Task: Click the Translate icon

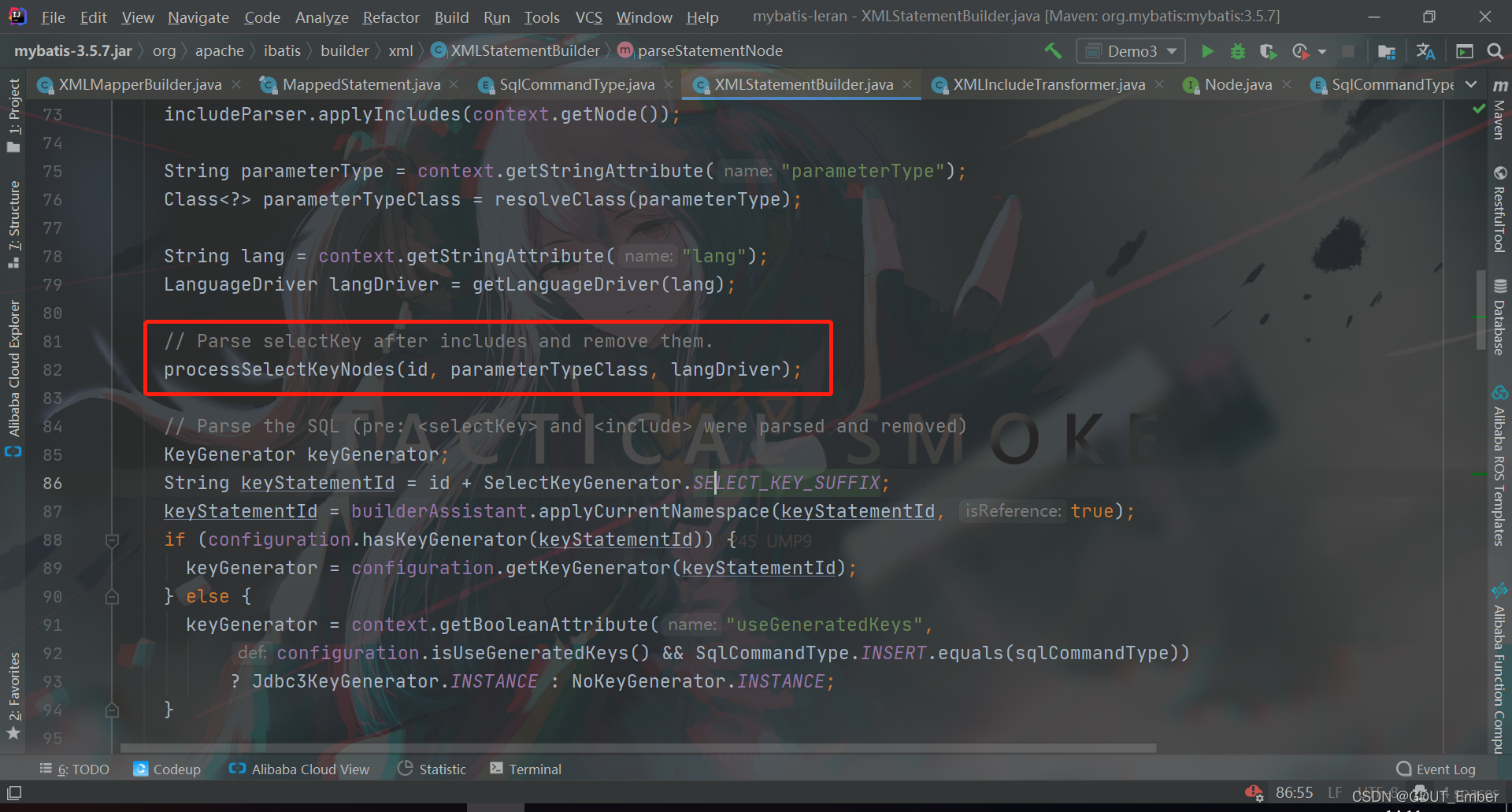Action: (1425, 51)
